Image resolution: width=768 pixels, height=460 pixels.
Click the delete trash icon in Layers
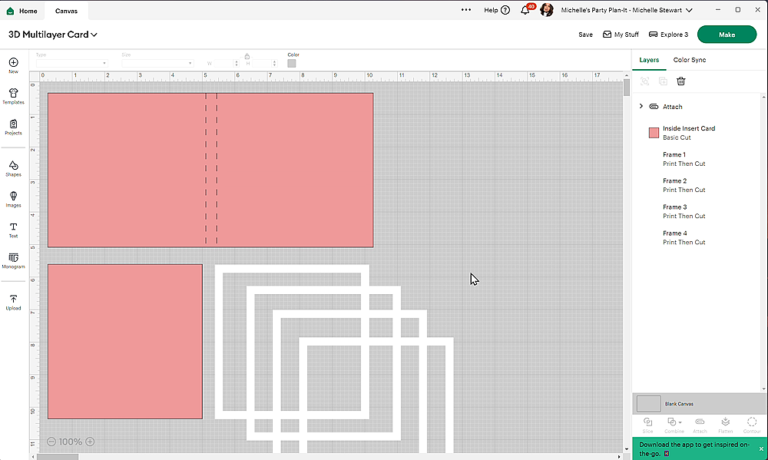click(x=681, y=81)
